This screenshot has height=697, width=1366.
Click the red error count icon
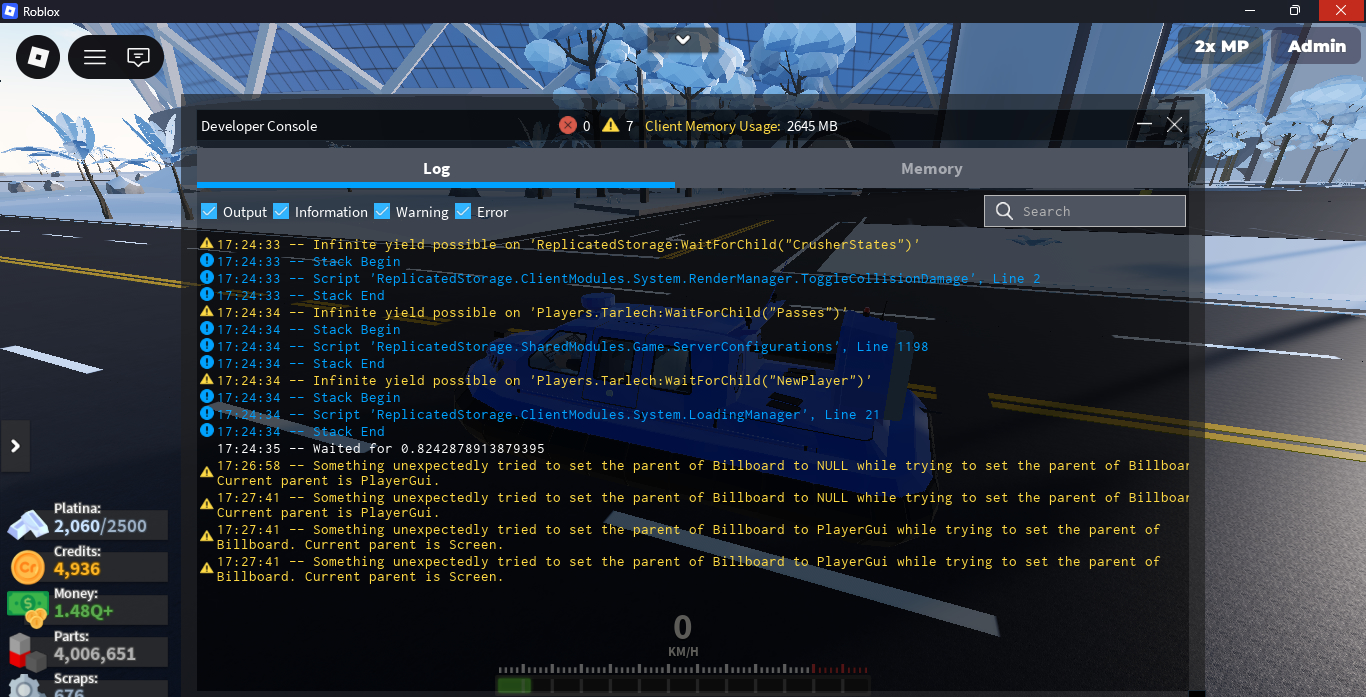tap(568, 126)
